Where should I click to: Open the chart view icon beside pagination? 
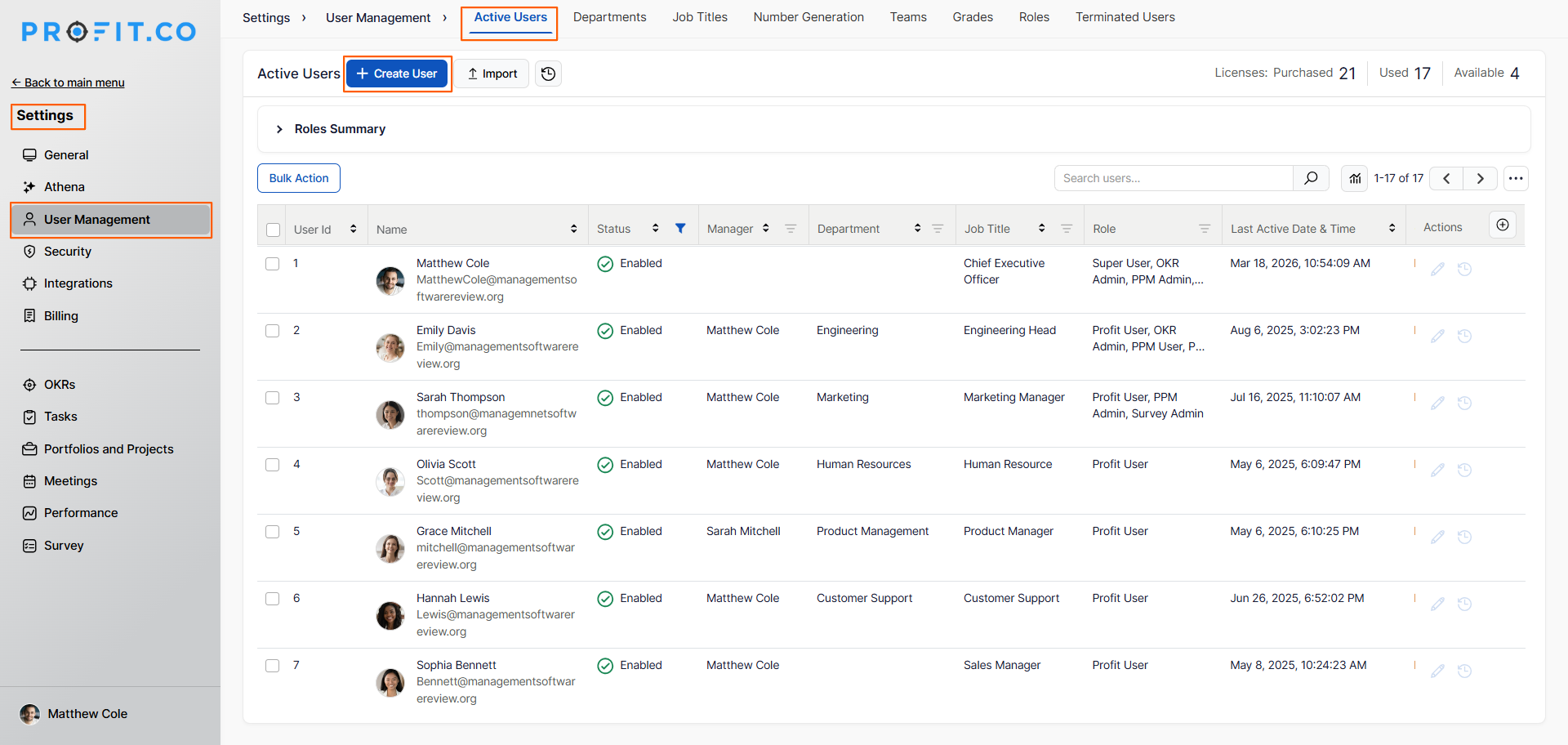(x=1355, y=178)
